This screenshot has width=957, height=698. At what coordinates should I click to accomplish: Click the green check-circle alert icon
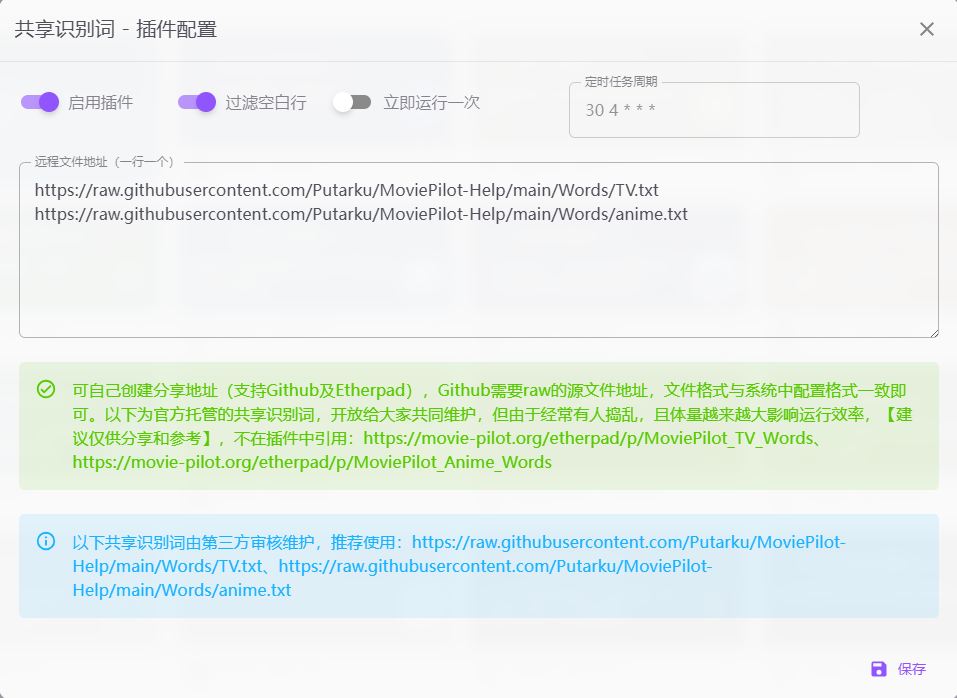46,389
